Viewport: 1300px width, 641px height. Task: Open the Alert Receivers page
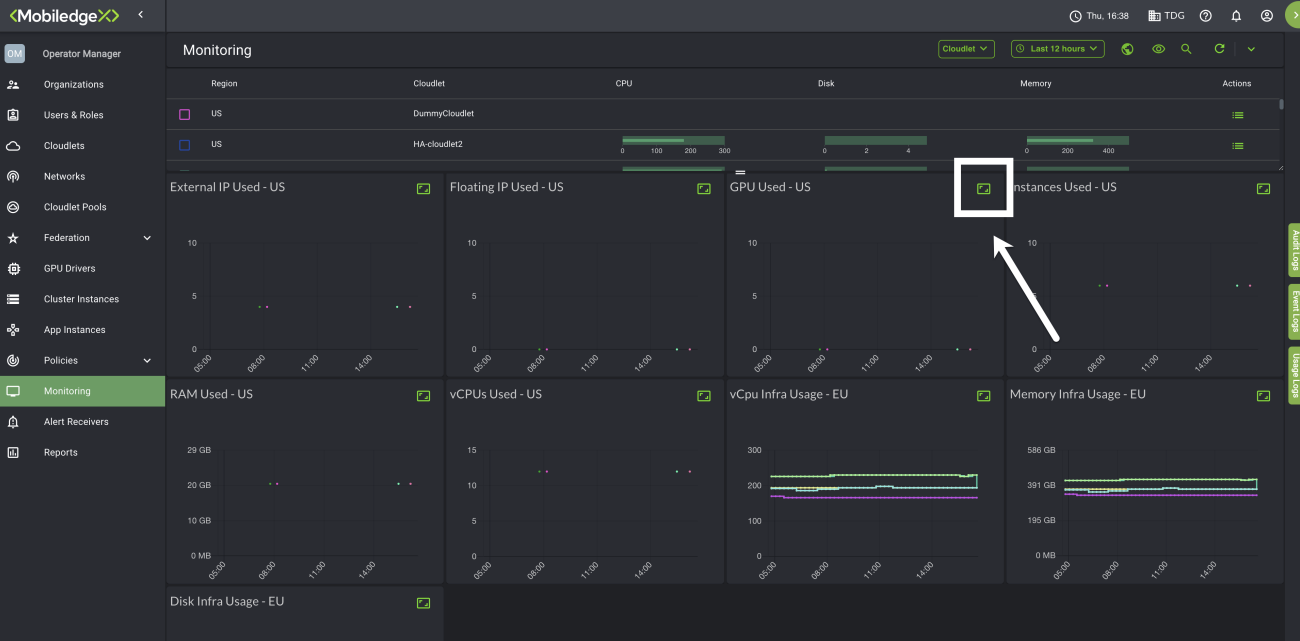(x=76, y=422)
